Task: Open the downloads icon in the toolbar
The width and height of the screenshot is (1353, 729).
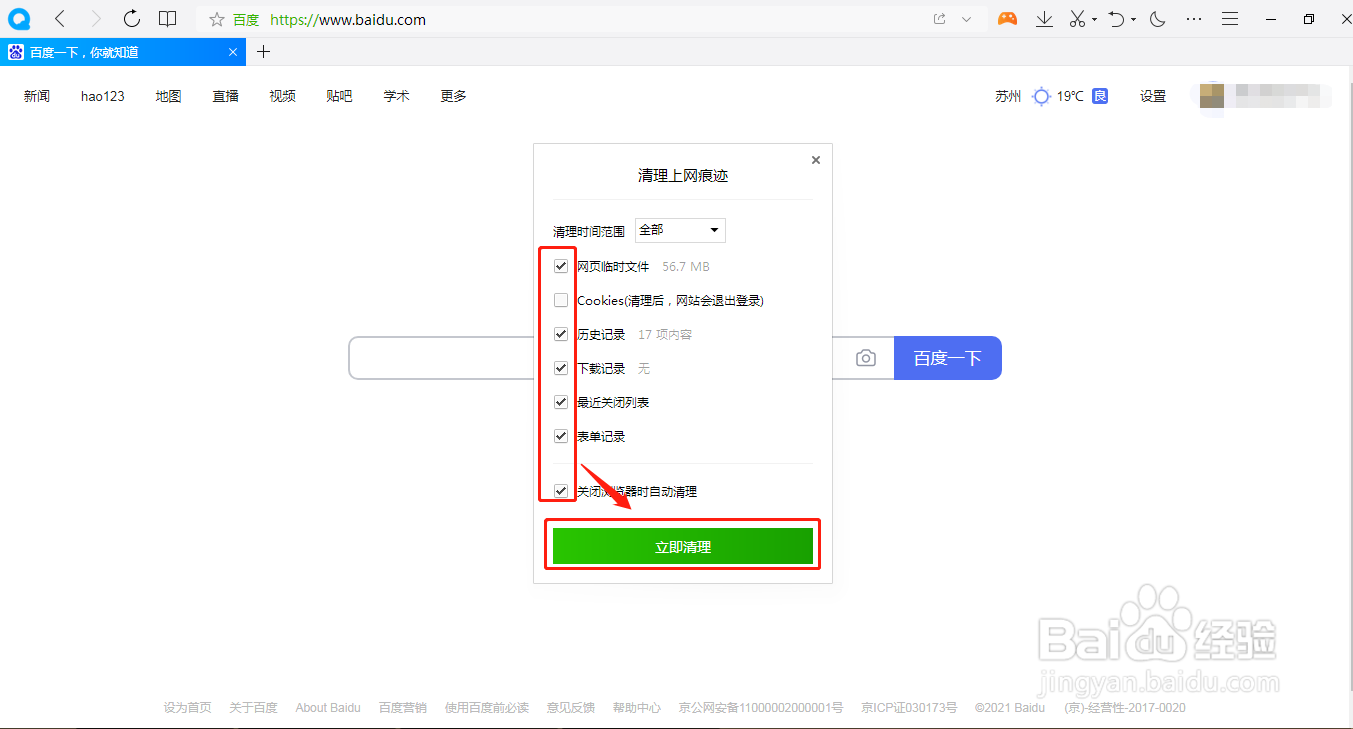Action: tap(1044, 18)
